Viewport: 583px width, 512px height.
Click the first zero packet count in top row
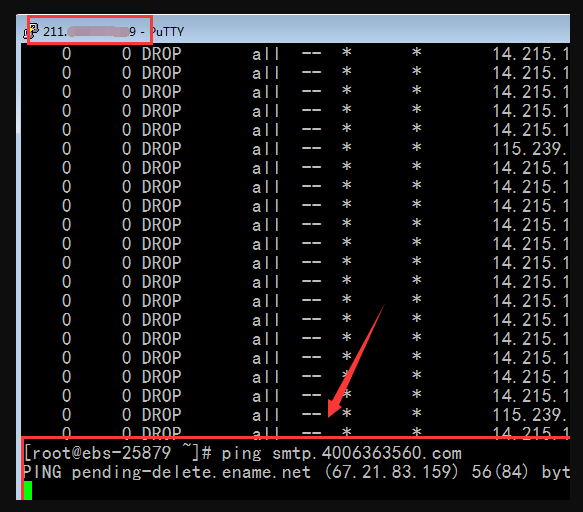67,54
